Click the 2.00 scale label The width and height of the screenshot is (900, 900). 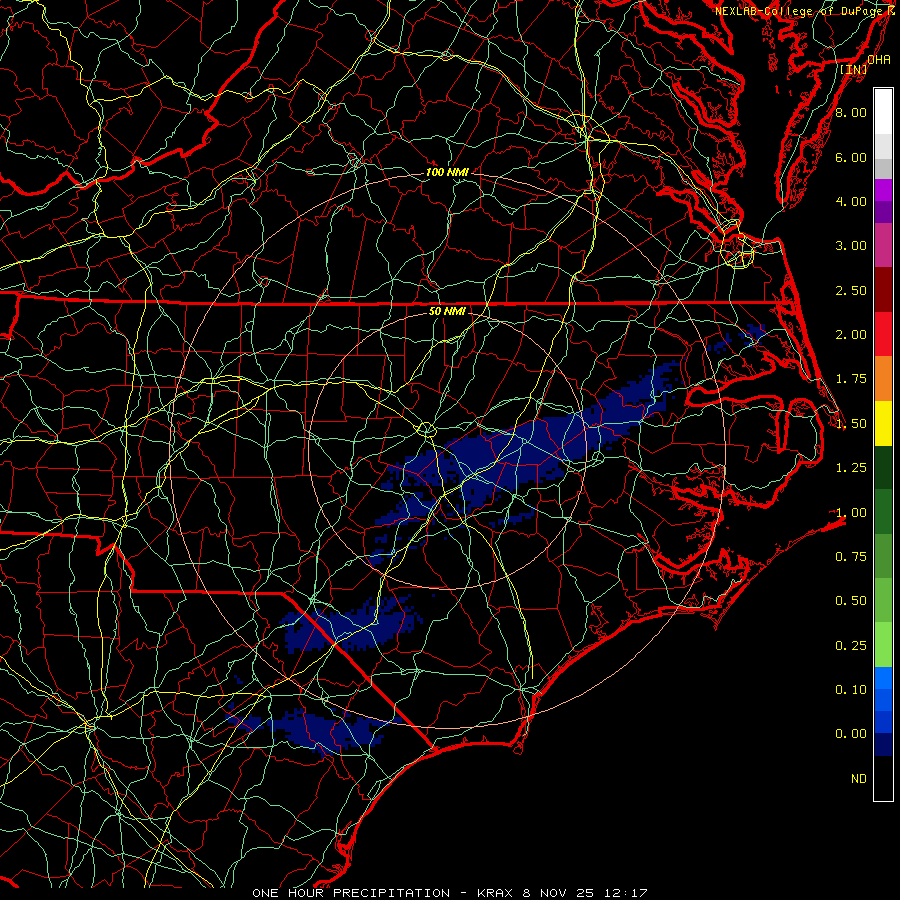point(851,335)
